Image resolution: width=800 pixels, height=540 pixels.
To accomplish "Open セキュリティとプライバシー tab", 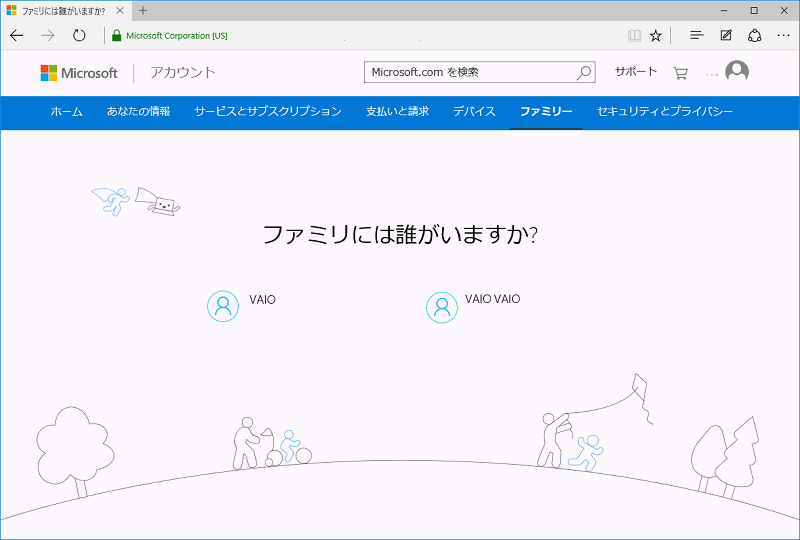I will (665, 111).
